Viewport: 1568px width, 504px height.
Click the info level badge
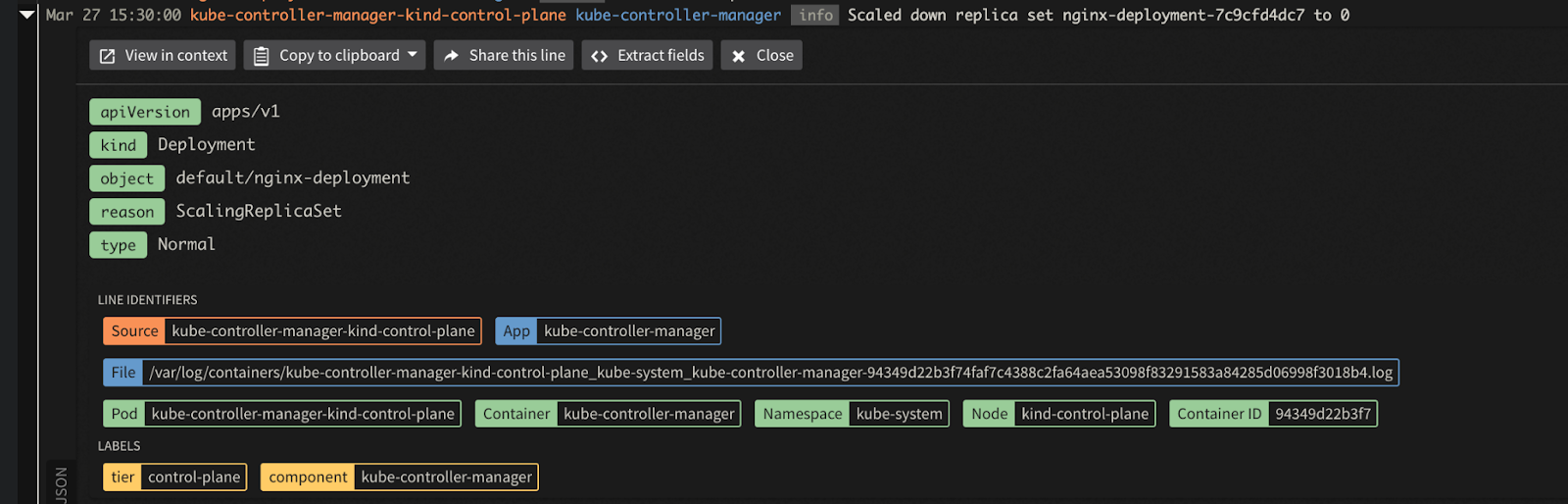[815, 15]
